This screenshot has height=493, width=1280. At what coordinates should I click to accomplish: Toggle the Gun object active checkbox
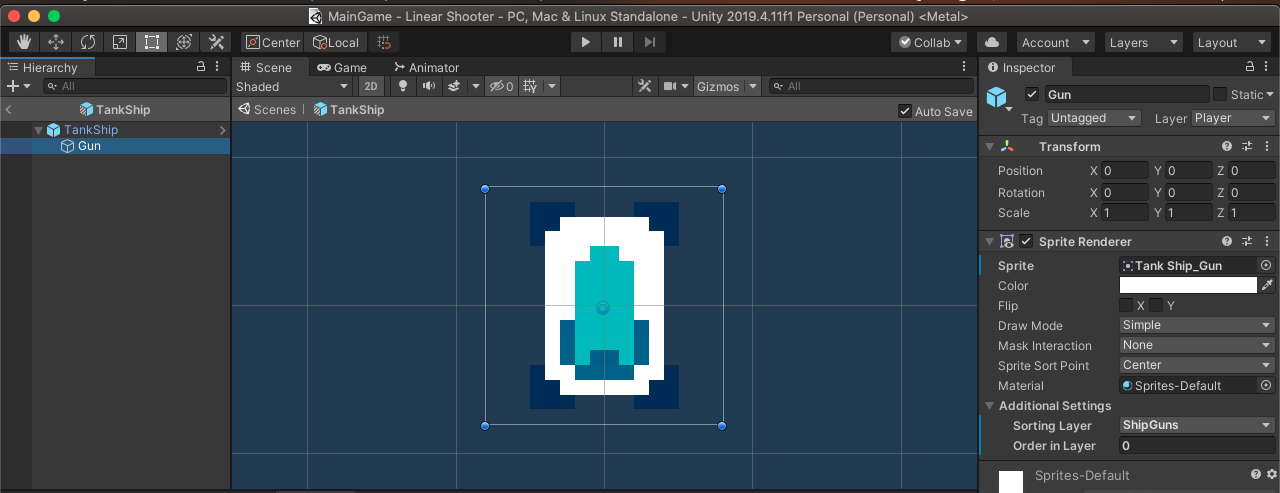pyautogui.click(x=1032, y=94)
